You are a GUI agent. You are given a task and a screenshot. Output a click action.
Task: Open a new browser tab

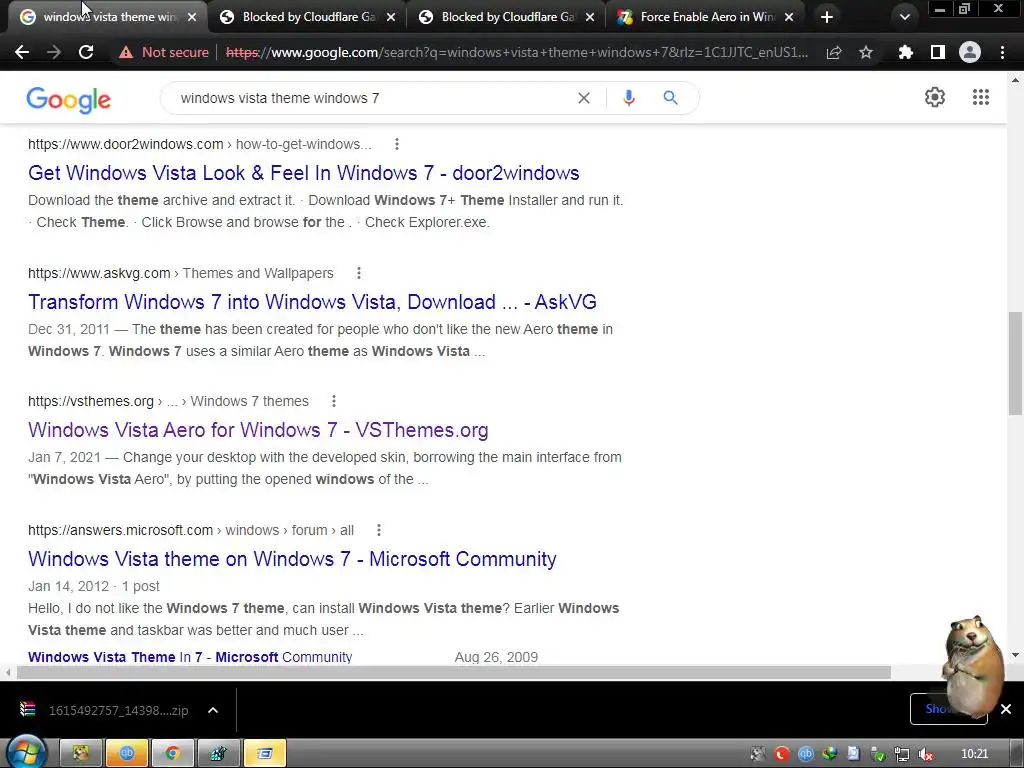tap(827, 17)
